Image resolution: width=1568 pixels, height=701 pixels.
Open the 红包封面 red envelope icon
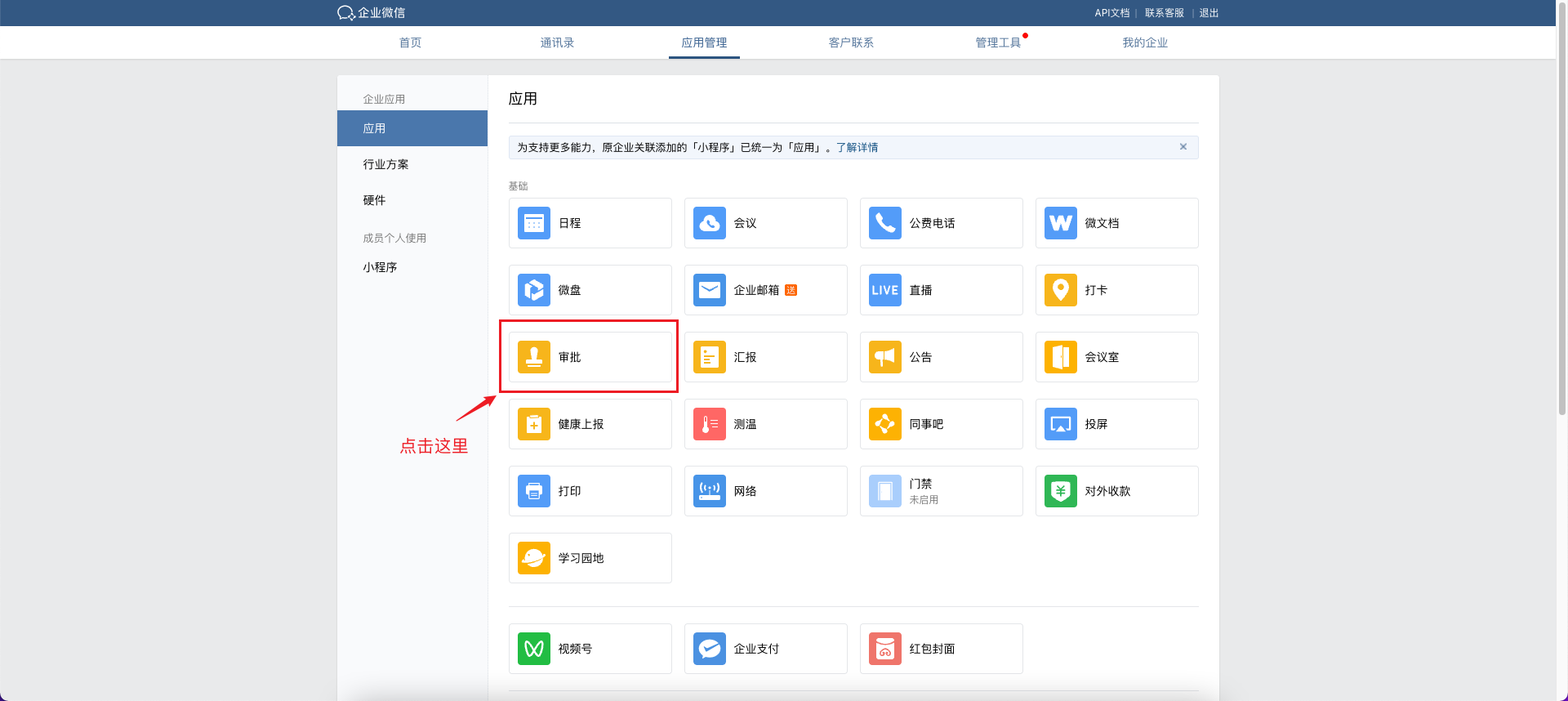pos(885,649)
